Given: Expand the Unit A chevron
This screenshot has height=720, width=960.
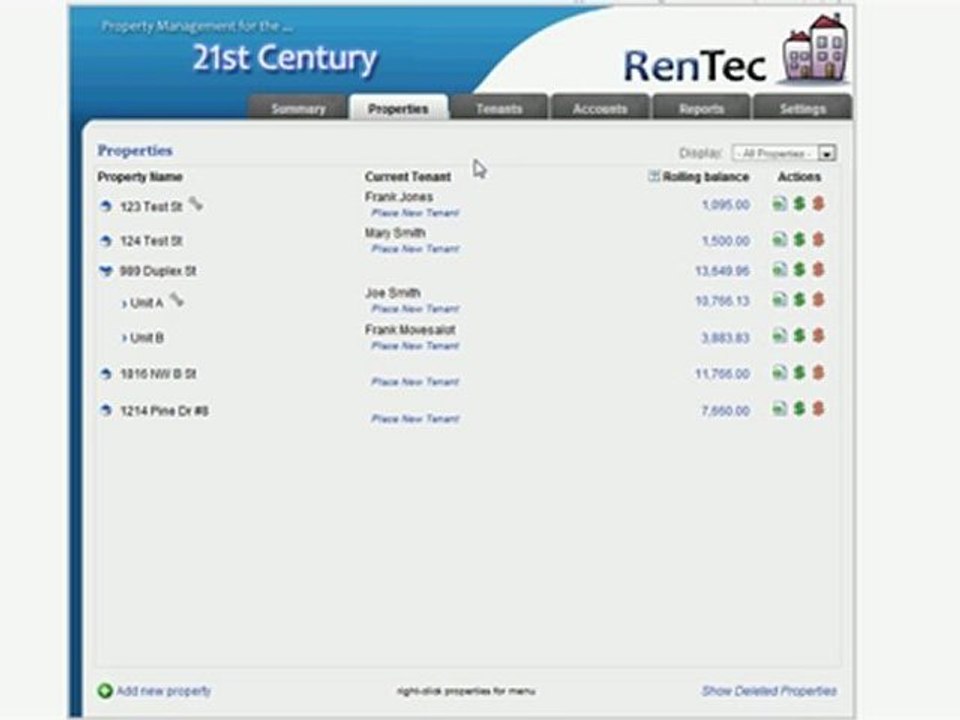Looking at the screenshot, I should pos(124,303).
